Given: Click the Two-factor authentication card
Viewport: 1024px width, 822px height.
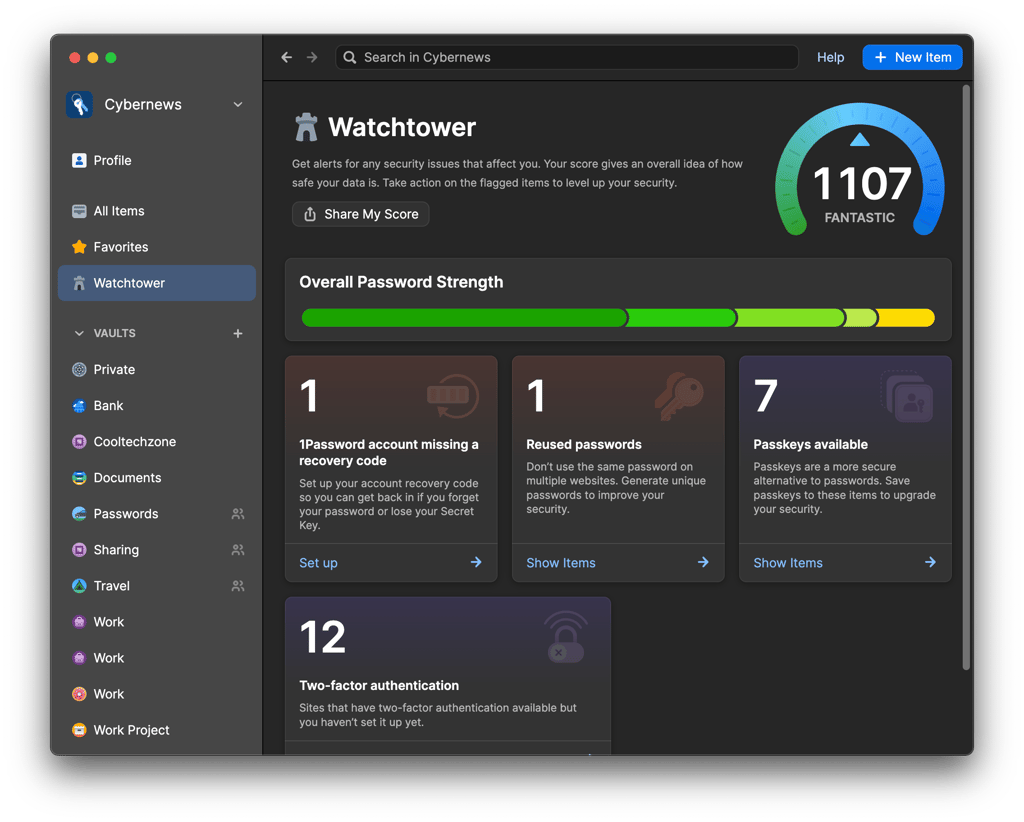Looking at the screenshot, I should 448,676.
